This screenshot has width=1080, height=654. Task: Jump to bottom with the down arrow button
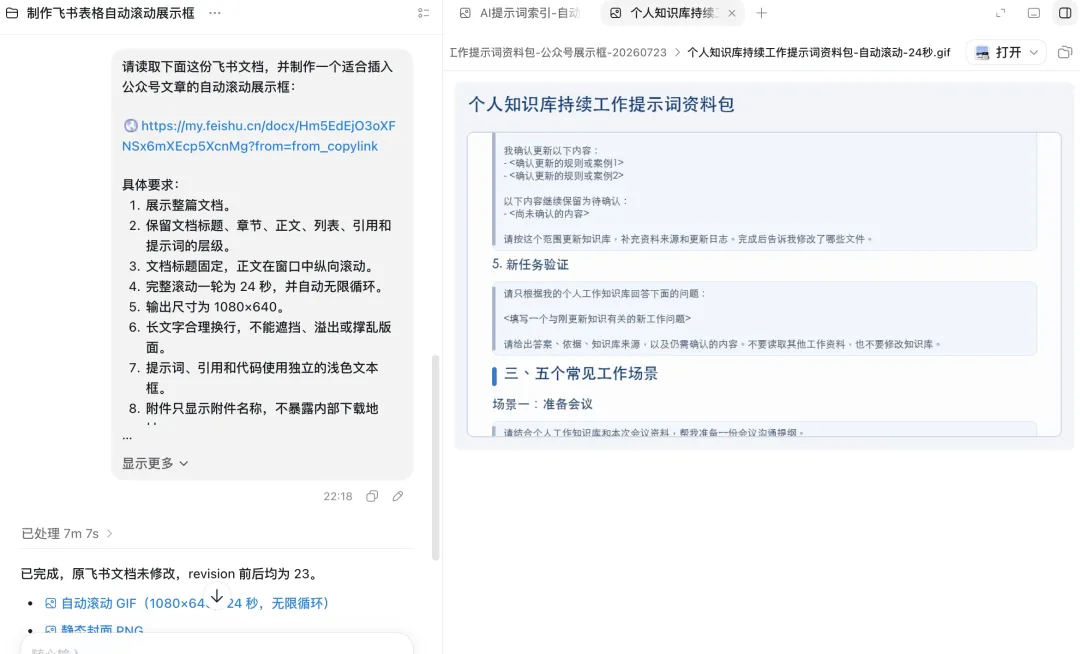click(216, 596)
